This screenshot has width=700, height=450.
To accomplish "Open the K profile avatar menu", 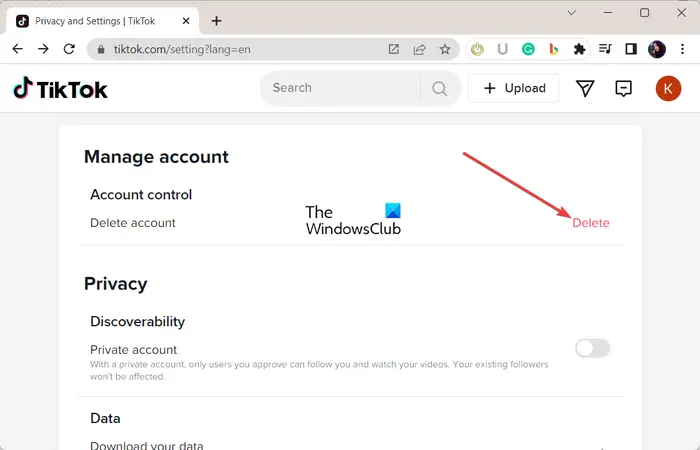I will pyautogui.click(x=668, y=88).
